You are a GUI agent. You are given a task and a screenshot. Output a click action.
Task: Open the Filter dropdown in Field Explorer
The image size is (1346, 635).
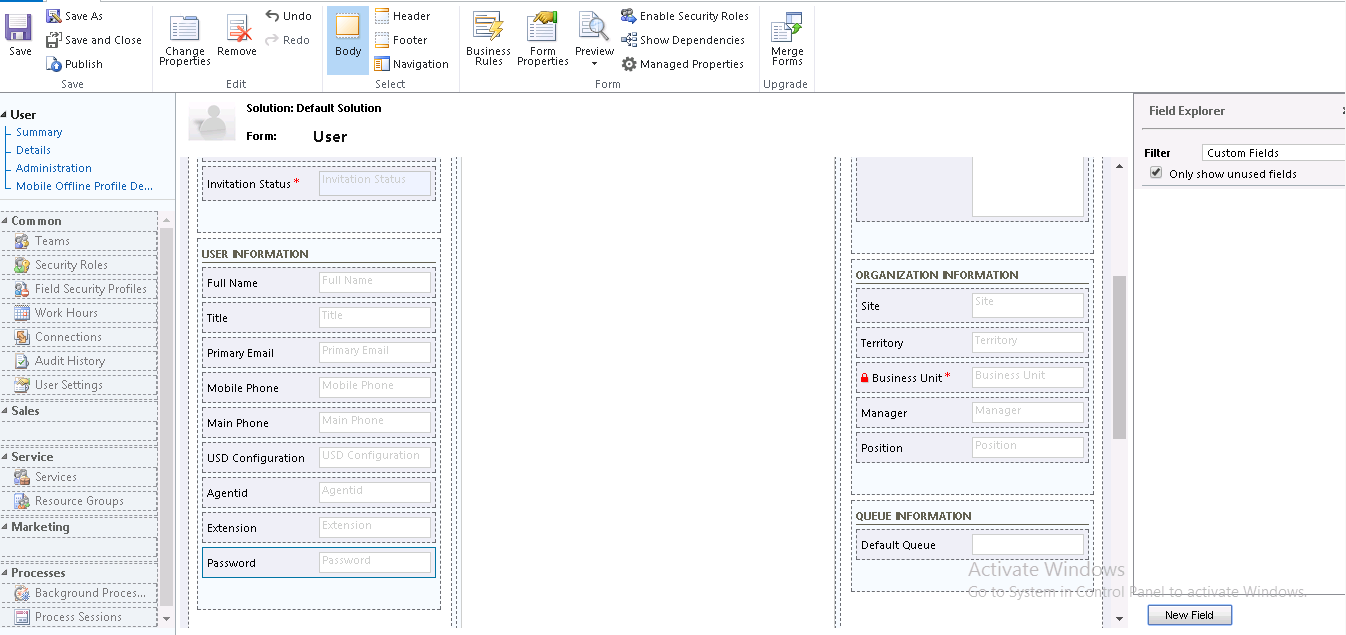tap(1272, 153)
